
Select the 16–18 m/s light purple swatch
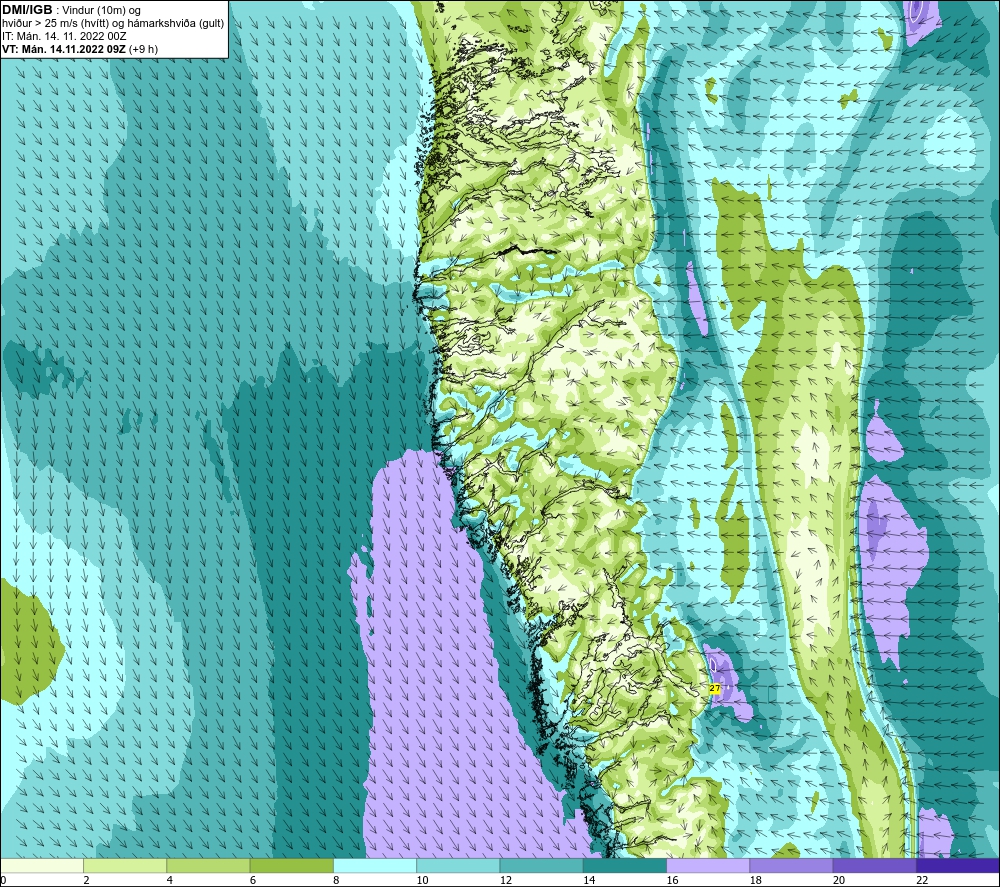coord(708,865)
